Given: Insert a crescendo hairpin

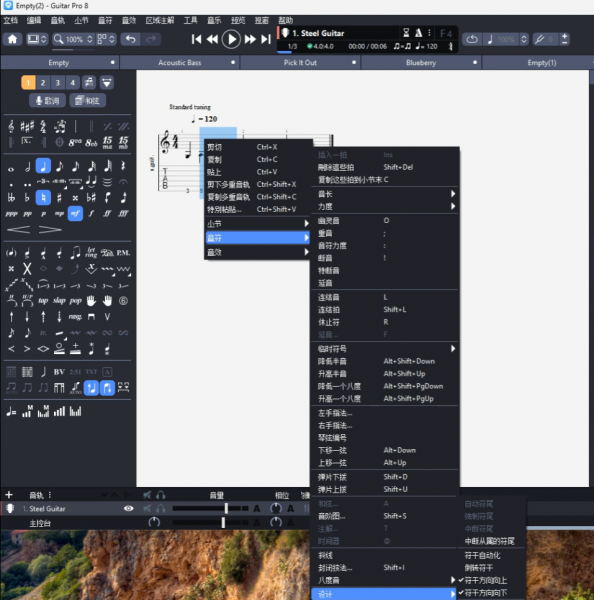Looking at the screenshot, I should [x=18, y=229].
